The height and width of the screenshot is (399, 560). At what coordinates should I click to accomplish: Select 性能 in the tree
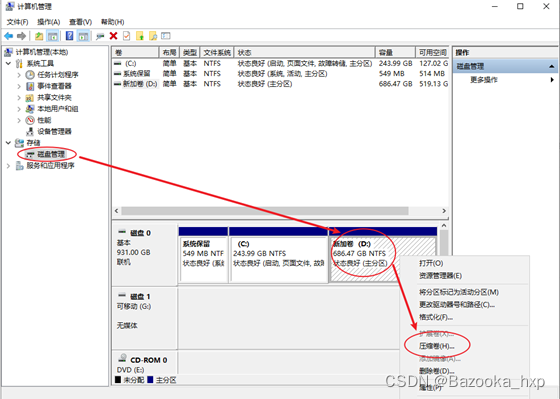(44, 120)
